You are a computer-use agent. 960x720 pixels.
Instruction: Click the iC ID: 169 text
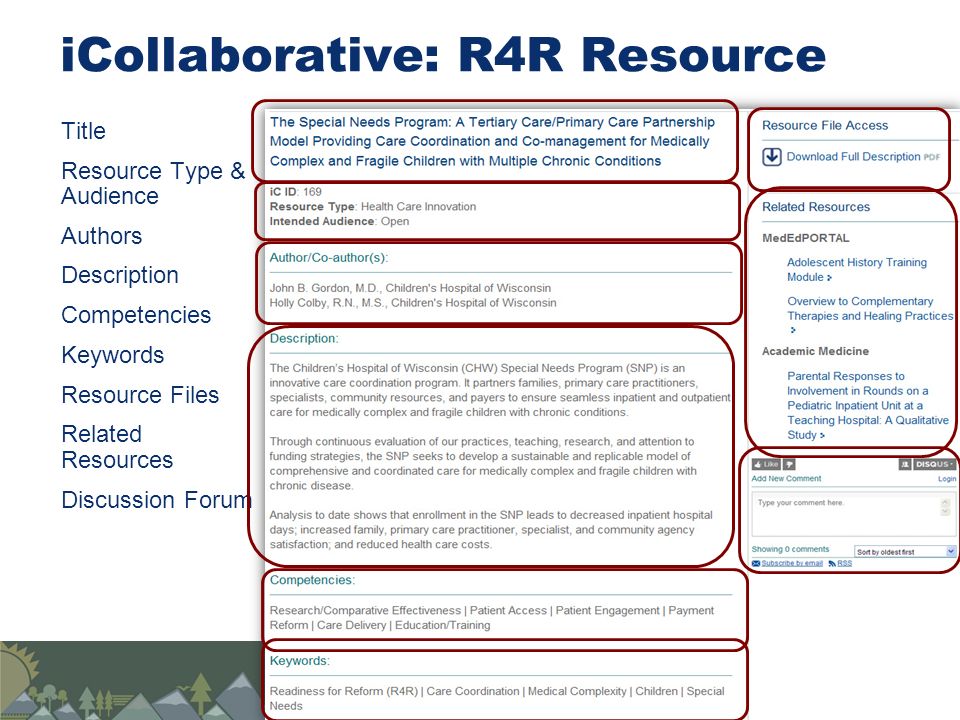[295, 192]
